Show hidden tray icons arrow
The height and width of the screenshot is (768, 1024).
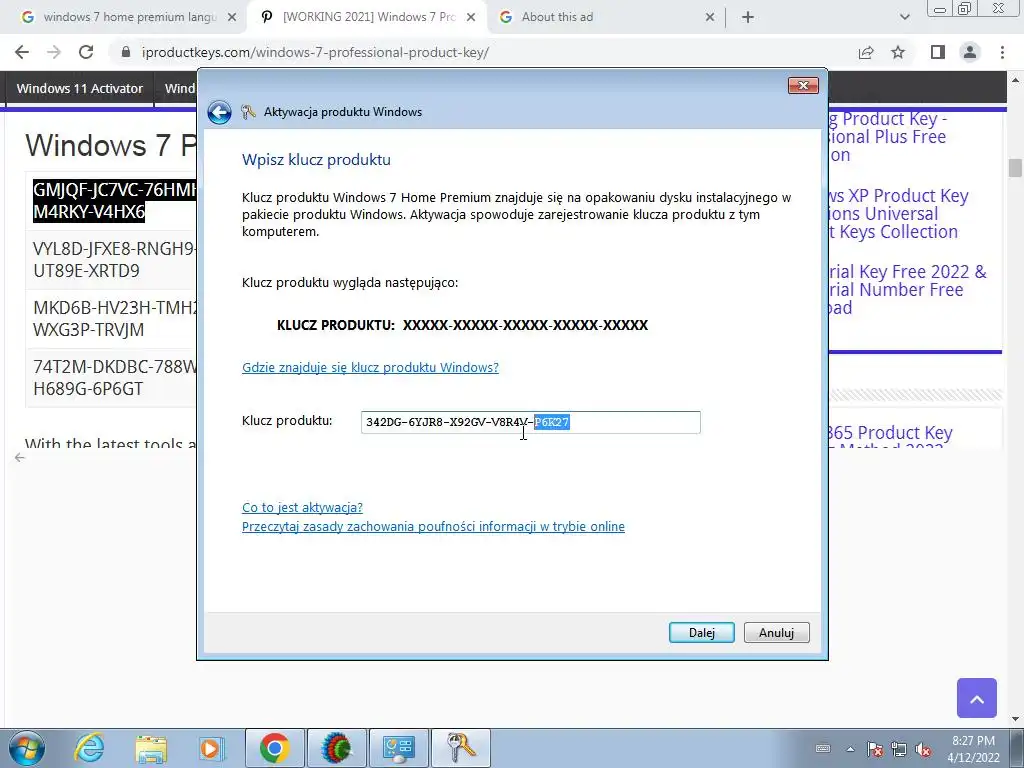click(x=850, y=748)
